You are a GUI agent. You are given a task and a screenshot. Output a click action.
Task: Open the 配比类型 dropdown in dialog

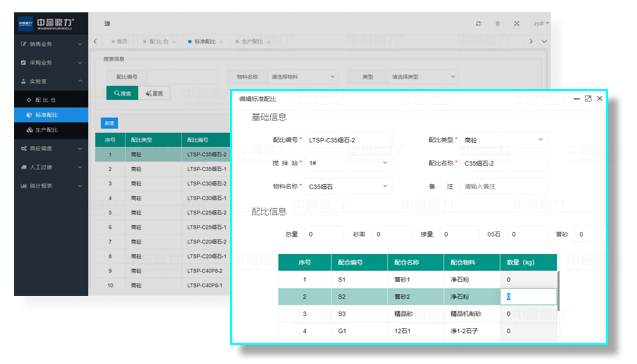503,140
